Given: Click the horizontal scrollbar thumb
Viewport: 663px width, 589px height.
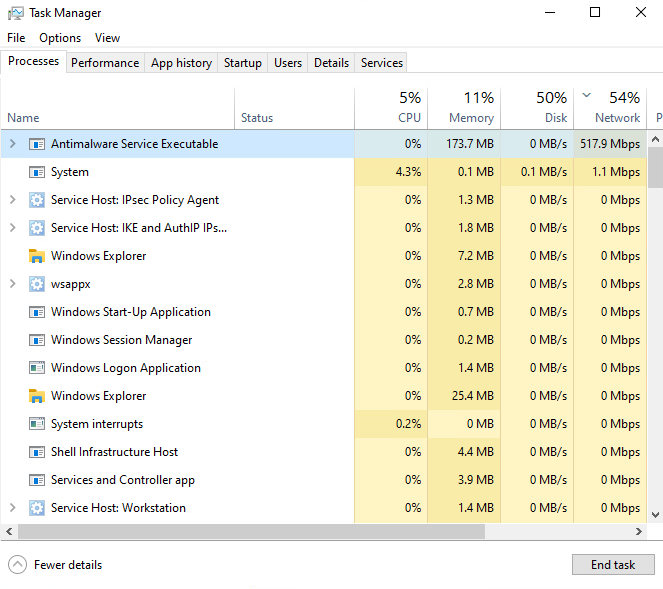Looking at the screenshot, I should click(x=251, y=531).
